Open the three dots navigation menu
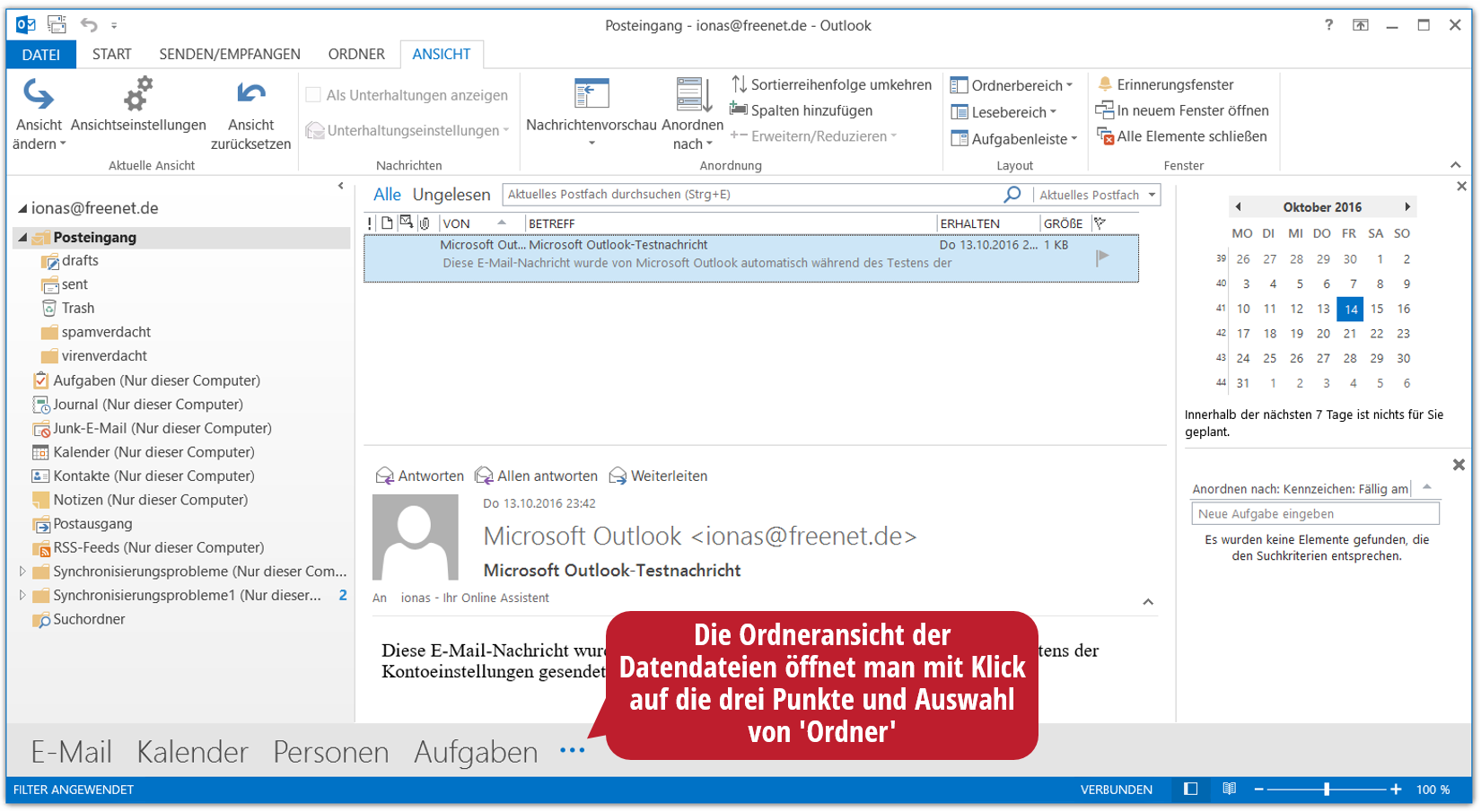This screenshot has height=812, width=1481. pyautogui.click(x=572, y=750)
